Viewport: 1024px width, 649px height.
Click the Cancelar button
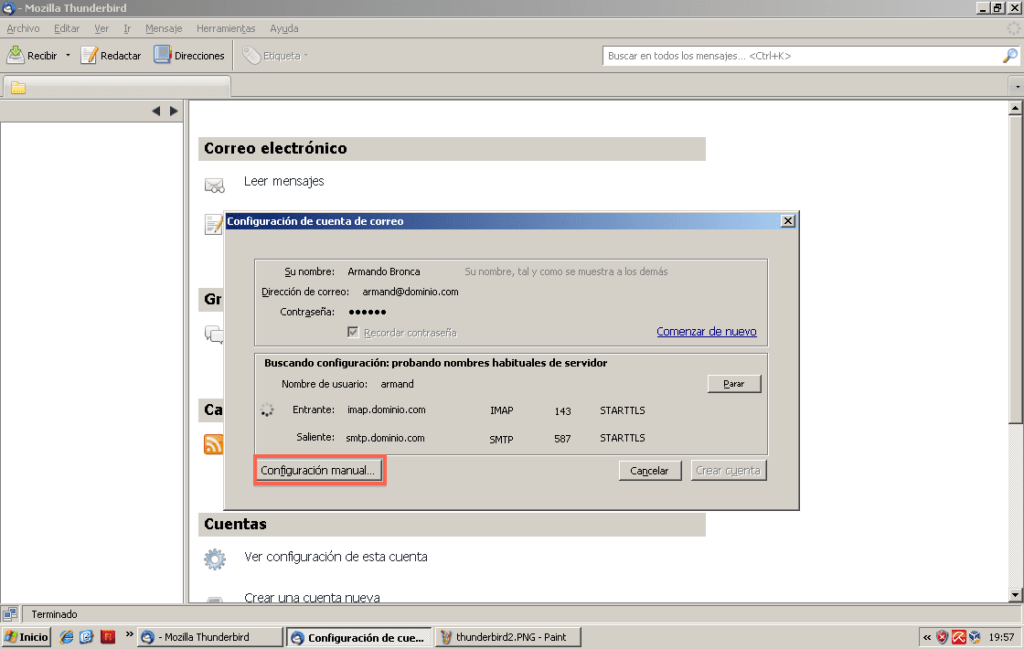point(649,470)
